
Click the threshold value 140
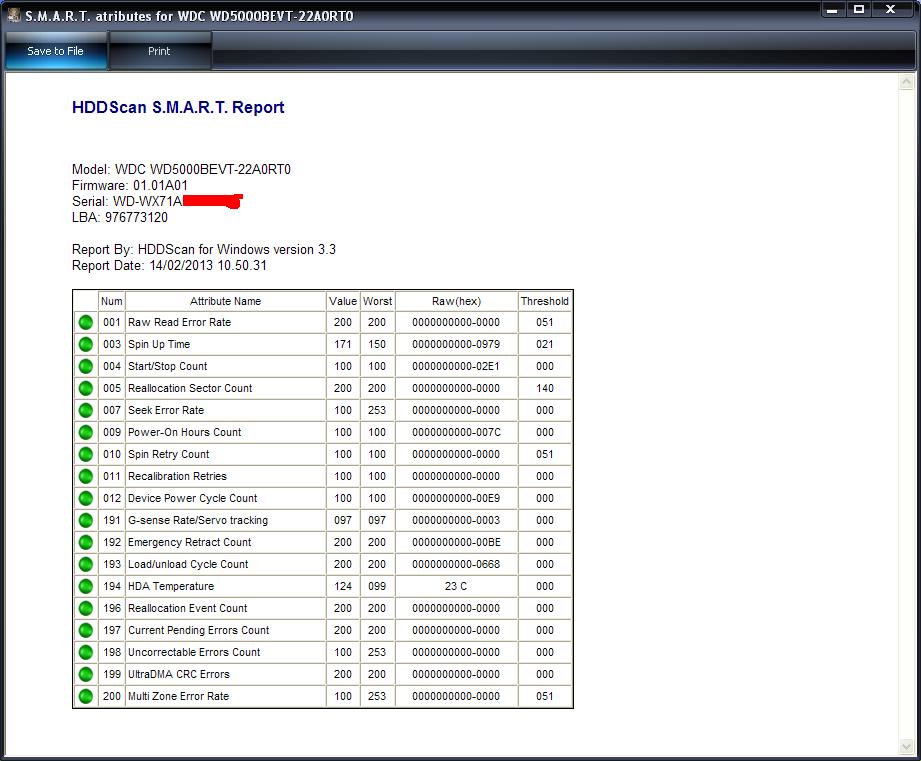pyautogui.click(x=544, y=388)
